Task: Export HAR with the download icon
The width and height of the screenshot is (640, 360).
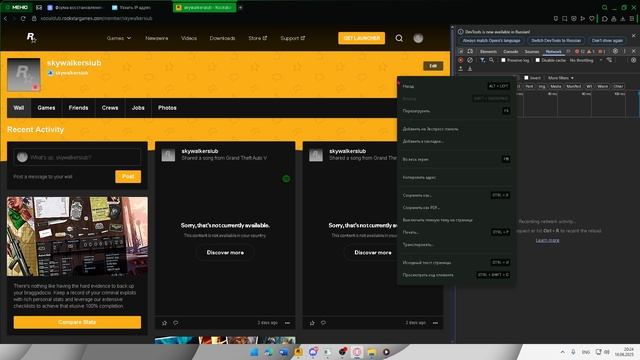Action: point(470,69)
